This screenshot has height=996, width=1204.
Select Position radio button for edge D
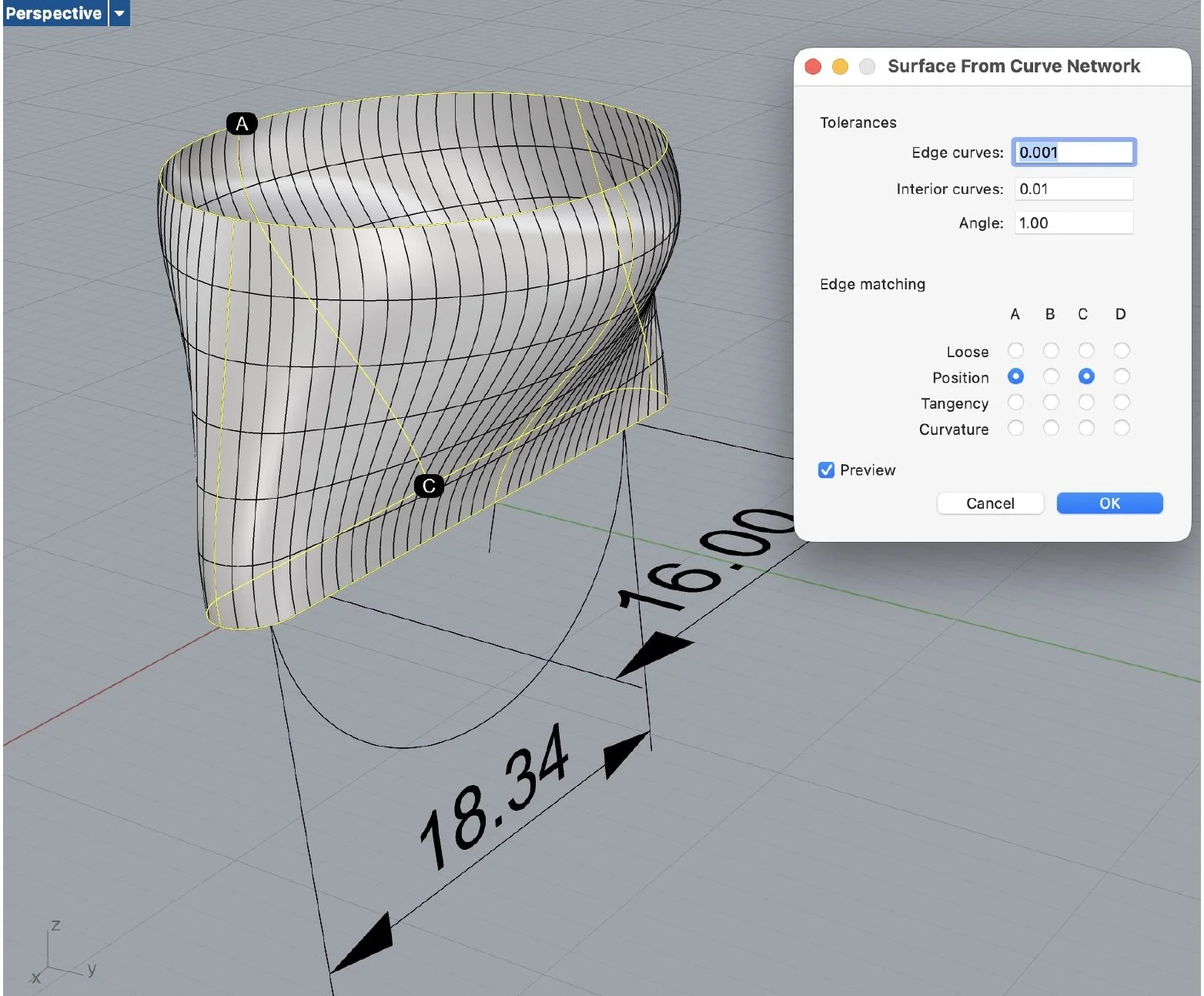tap(1122, 376)
